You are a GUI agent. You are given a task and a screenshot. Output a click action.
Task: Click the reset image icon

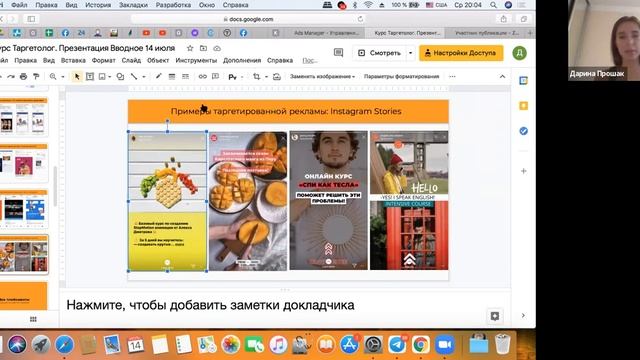(x=277, y=76)
